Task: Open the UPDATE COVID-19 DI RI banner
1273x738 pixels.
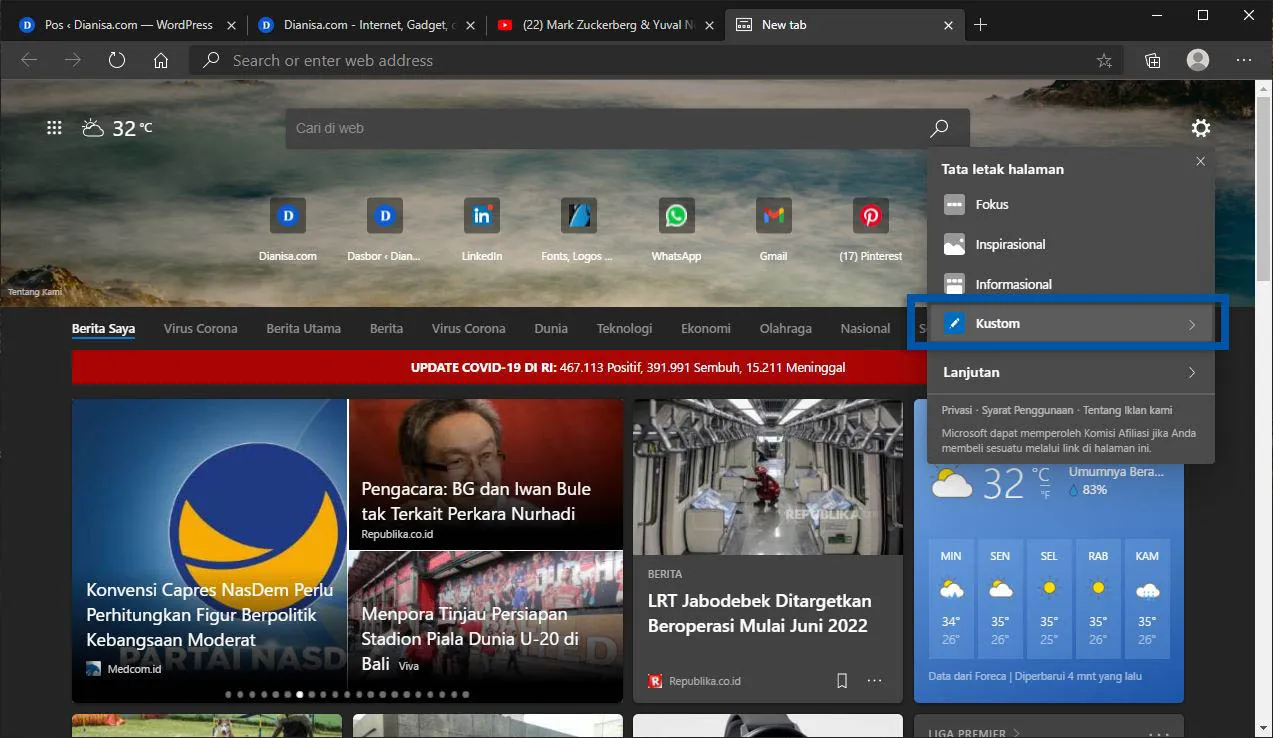Action: (627, 367)
